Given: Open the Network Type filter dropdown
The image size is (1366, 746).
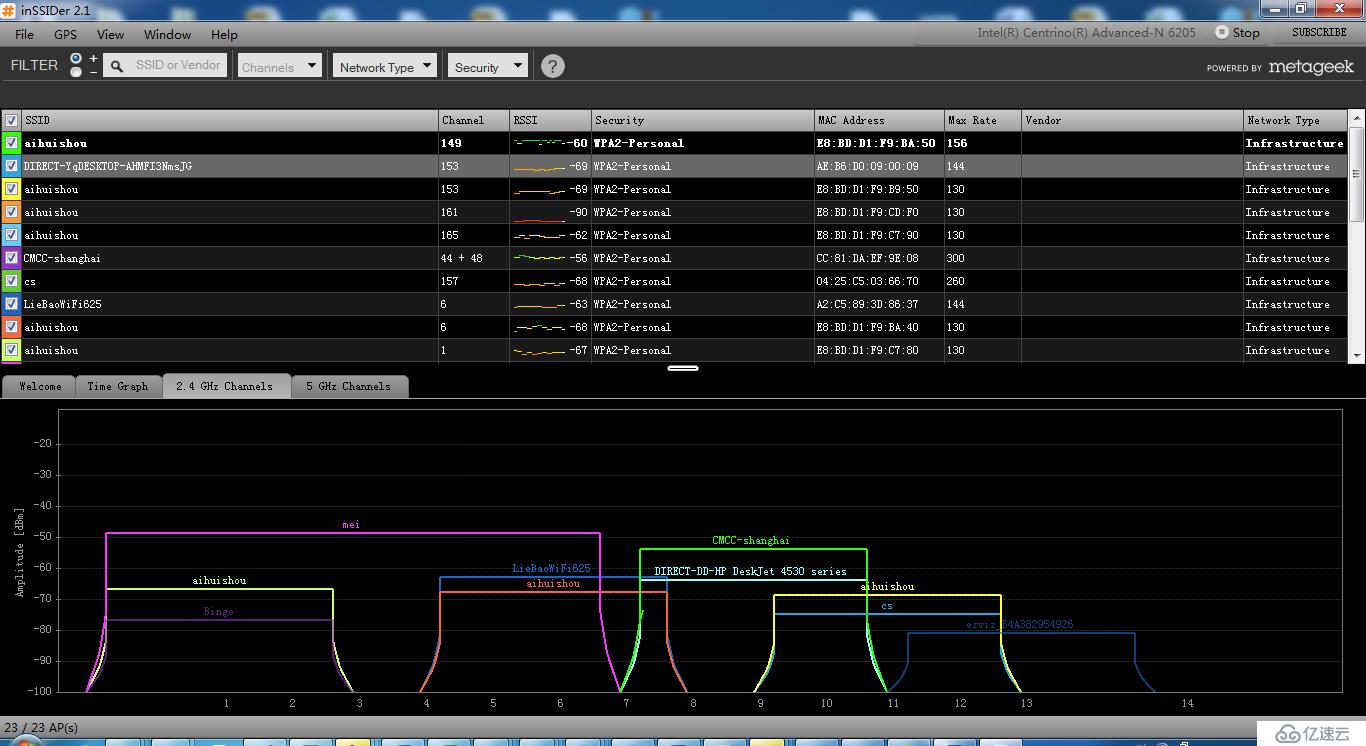Looking at the screenshot, I should click(384, 66).
